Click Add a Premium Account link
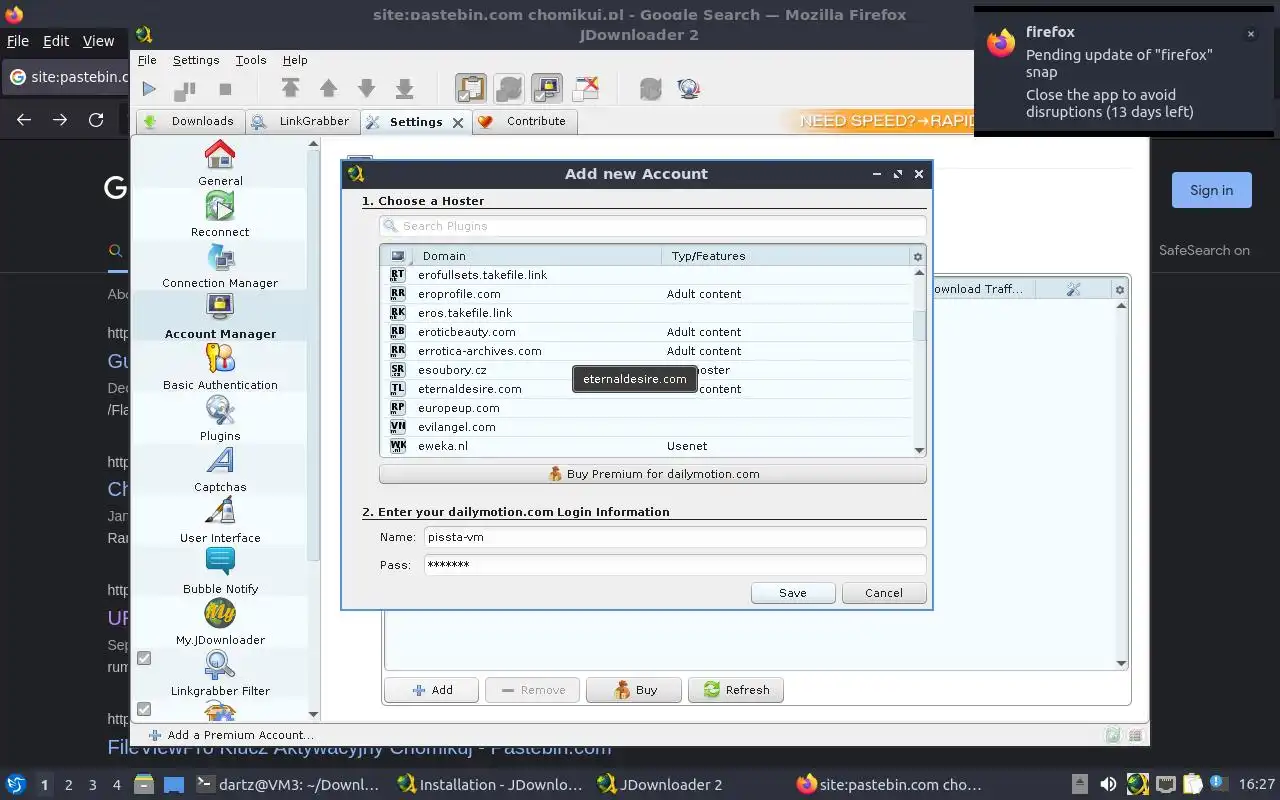 pos(230,735)
